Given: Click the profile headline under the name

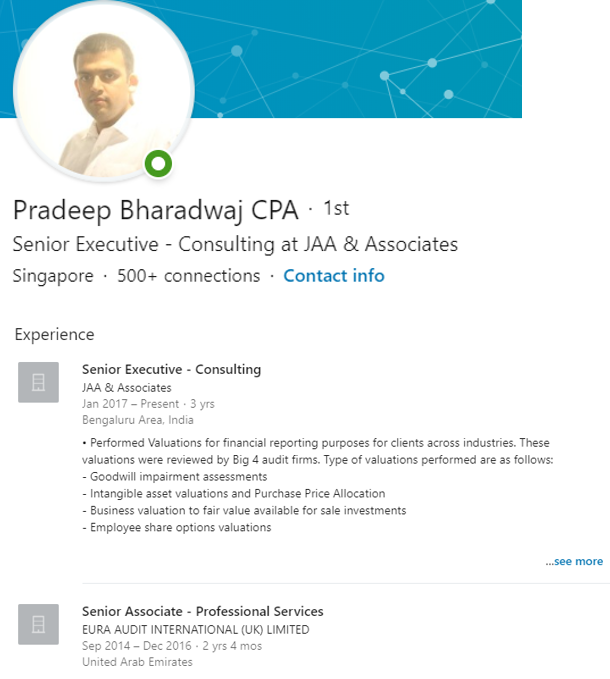Looking at the screenshot, I should pos(235,244).
